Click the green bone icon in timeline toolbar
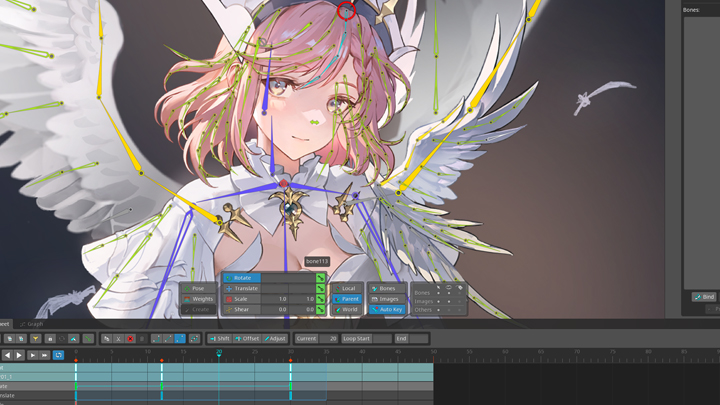Viewport: 720px width, 405px height. point(88,339)
